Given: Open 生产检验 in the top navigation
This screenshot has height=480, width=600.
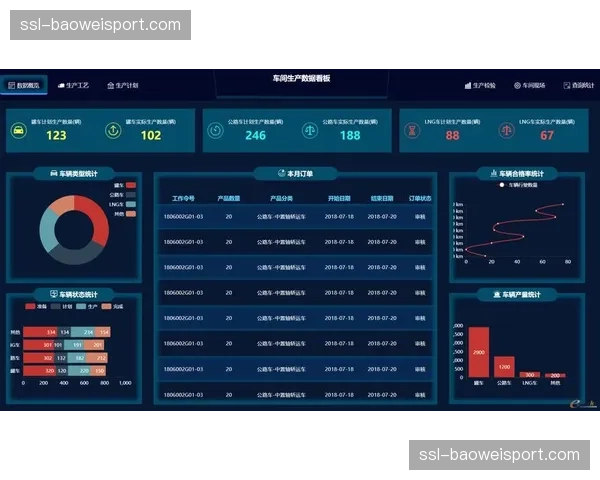Looking at the screenshot, I should click(x=481, y=86).
